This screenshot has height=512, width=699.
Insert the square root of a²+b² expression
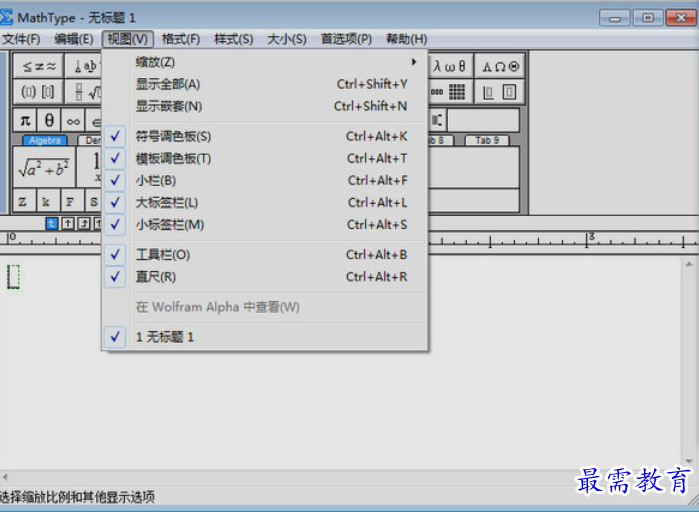coord(44,167)
